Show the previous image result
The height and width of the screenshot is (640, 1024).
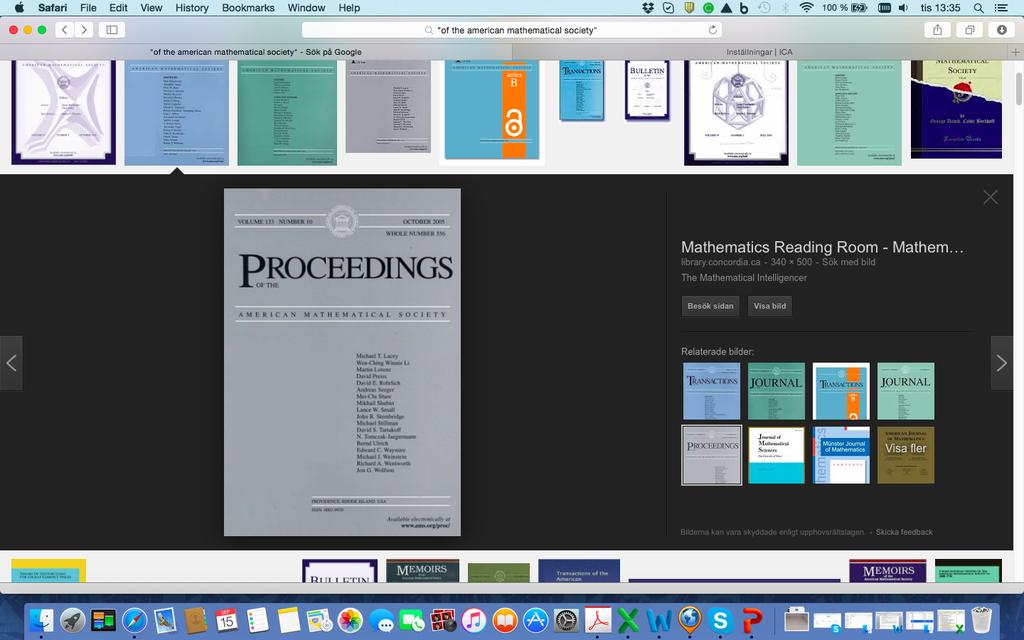pyautogui.click(x=11, y=363)
